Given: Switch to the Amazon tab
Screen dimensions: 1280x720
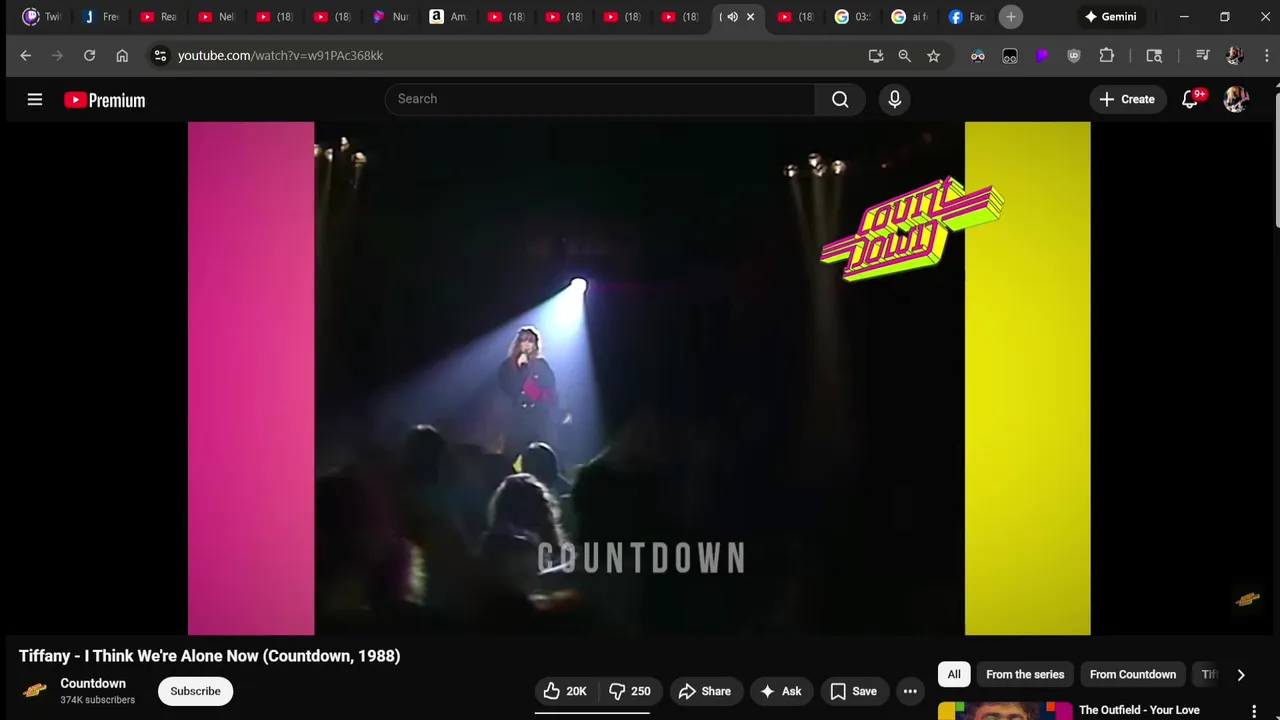Looking at the screenshot, I should pyautogui.click(x=448, y=17).
